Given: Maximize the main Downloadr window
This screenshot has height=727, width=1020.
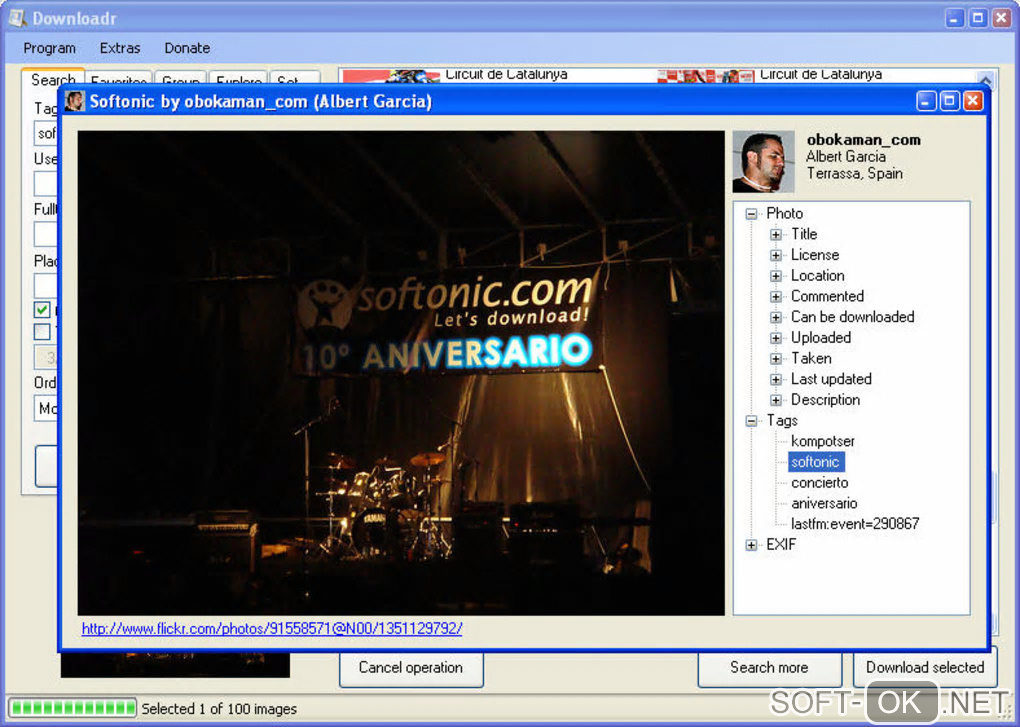Looking at the screenshot, I should click(978, 18).
